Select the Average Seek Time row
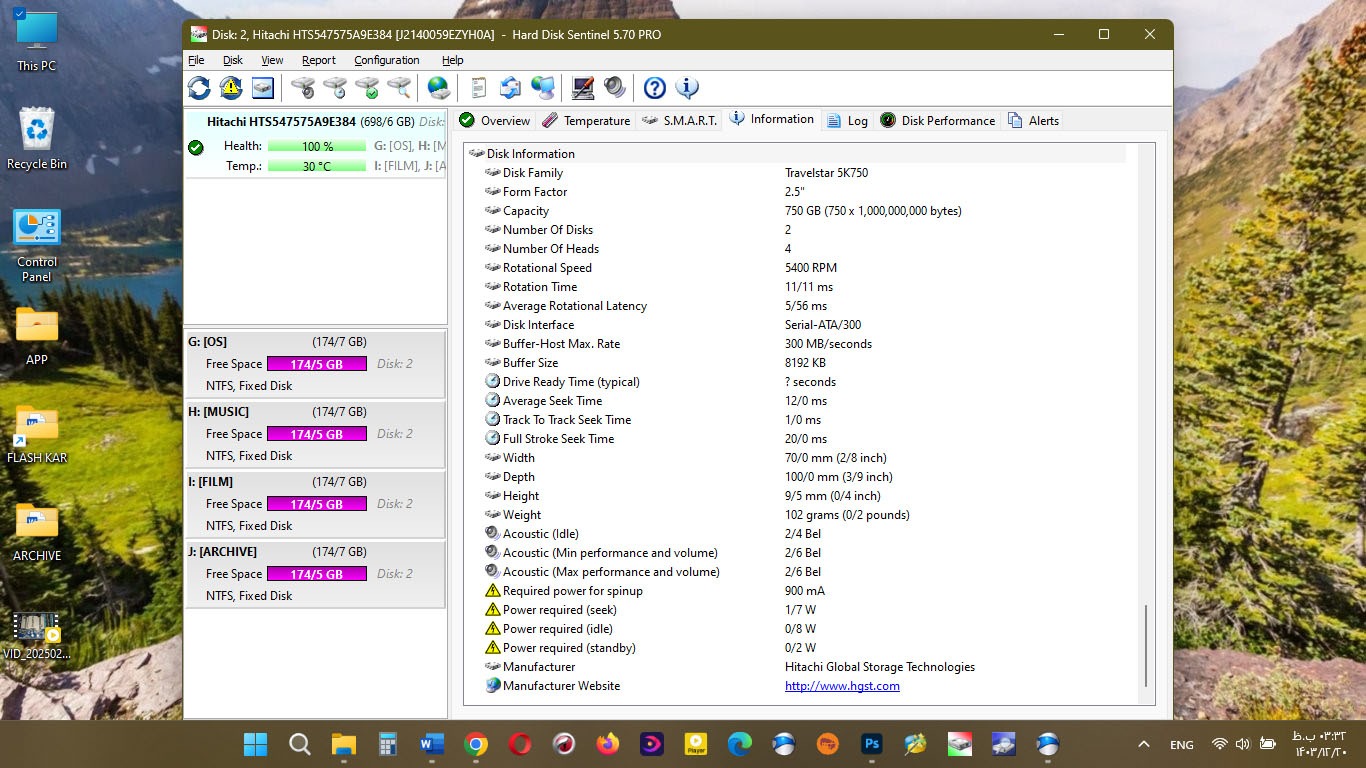The image size is (1366, 768). tap(803, 401)
